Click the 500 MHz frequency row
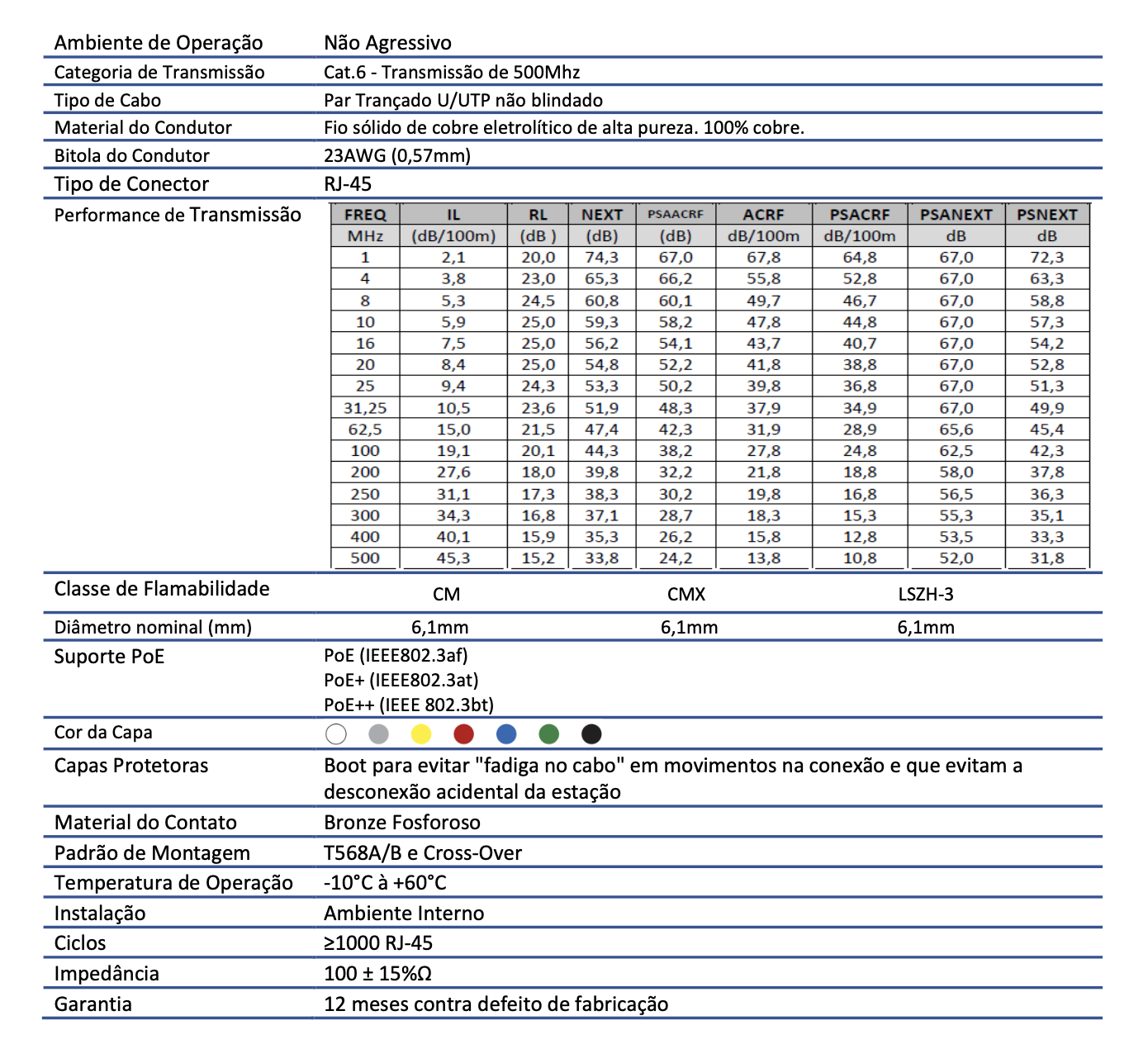The image size is (1148, 1049). (x=710, y=558)
